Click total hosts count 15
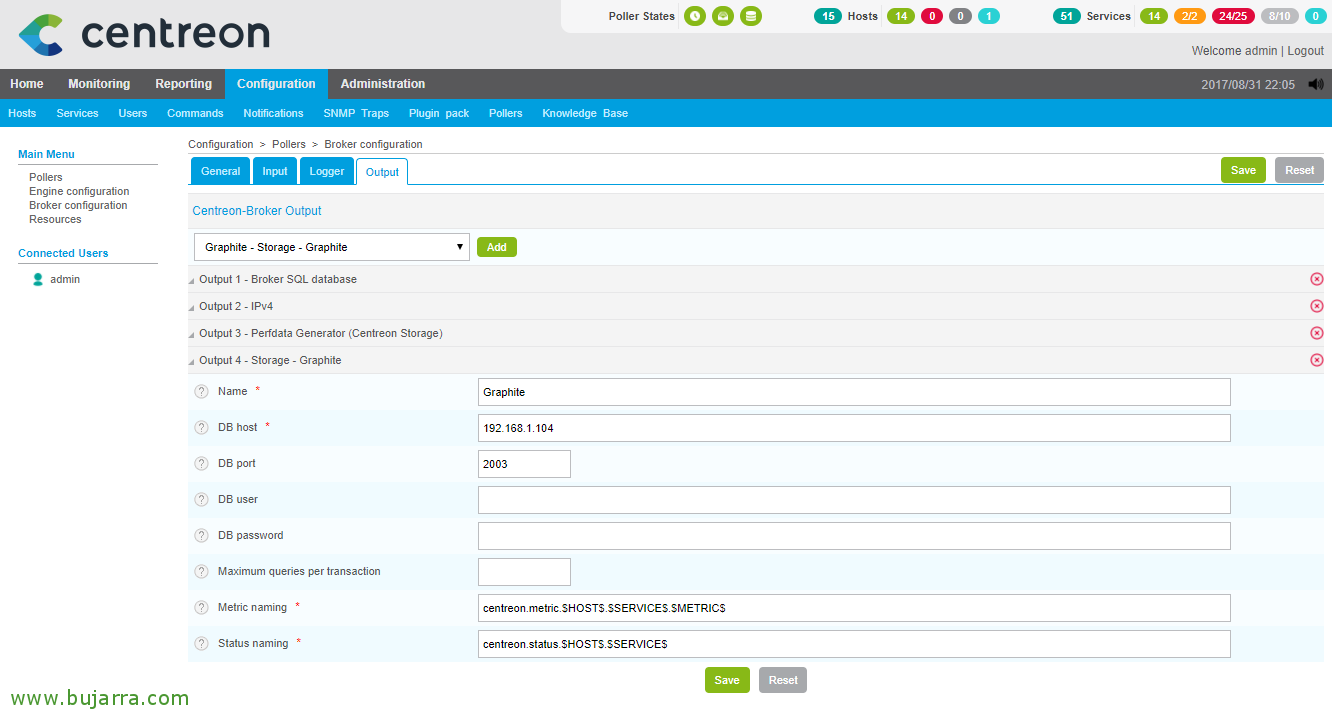Screen dimensions: 1332x720 coord(828,16)
